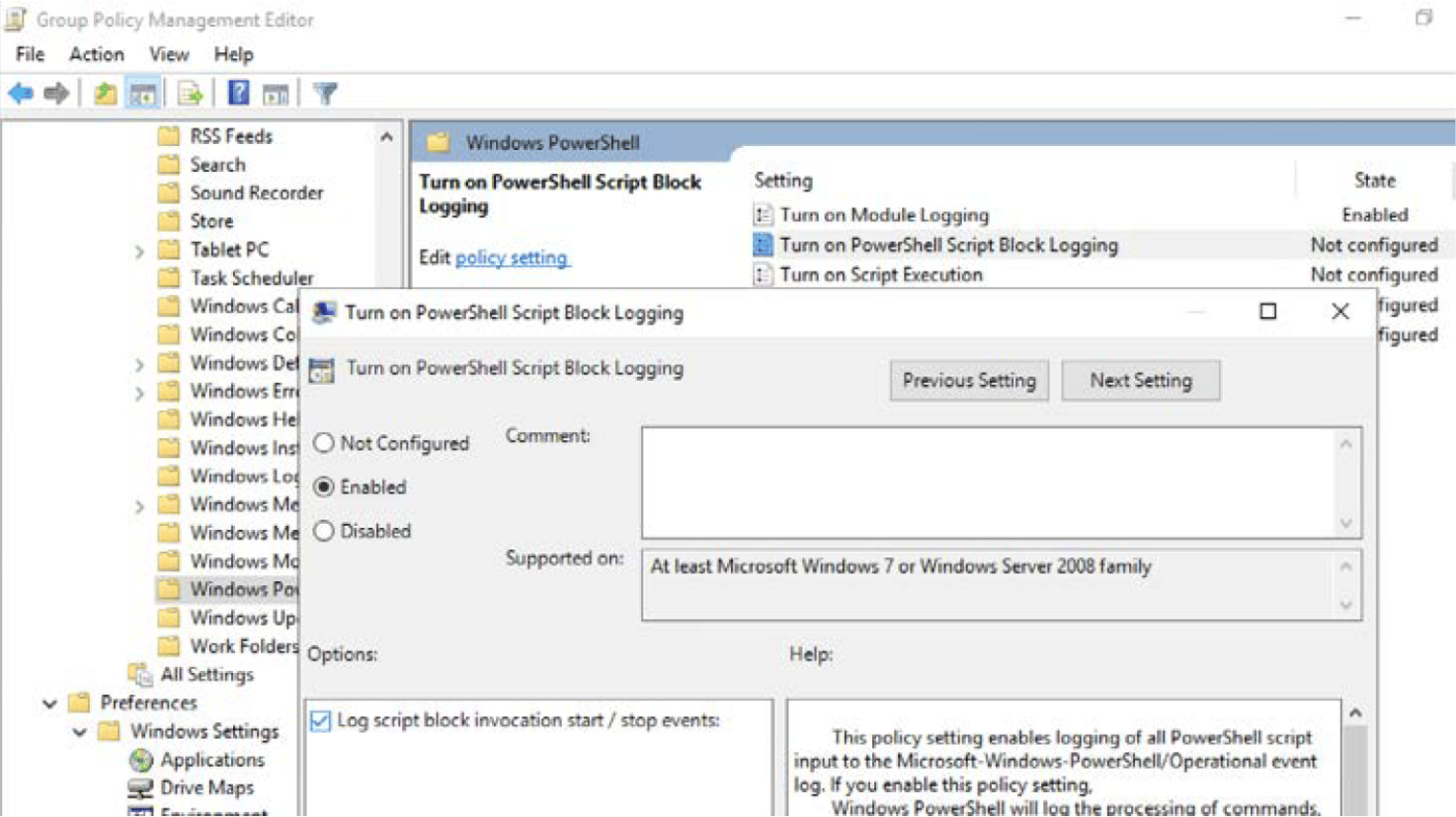Open the View menu
This screenshot has width=1456, height=817.
tap(168, 54)
